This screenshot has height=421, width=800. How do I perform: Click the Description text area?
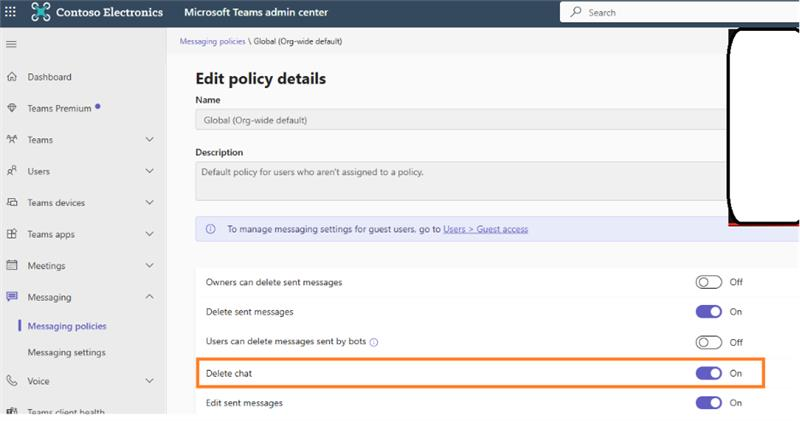[x=460, y=181]
